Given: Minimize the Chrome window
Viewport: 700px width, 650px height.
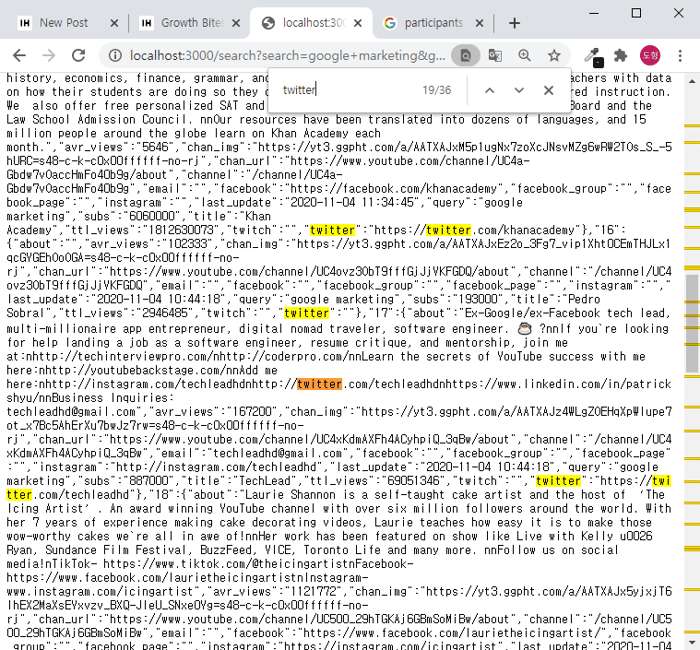Looking at the screenshot, I should (594, 13).
